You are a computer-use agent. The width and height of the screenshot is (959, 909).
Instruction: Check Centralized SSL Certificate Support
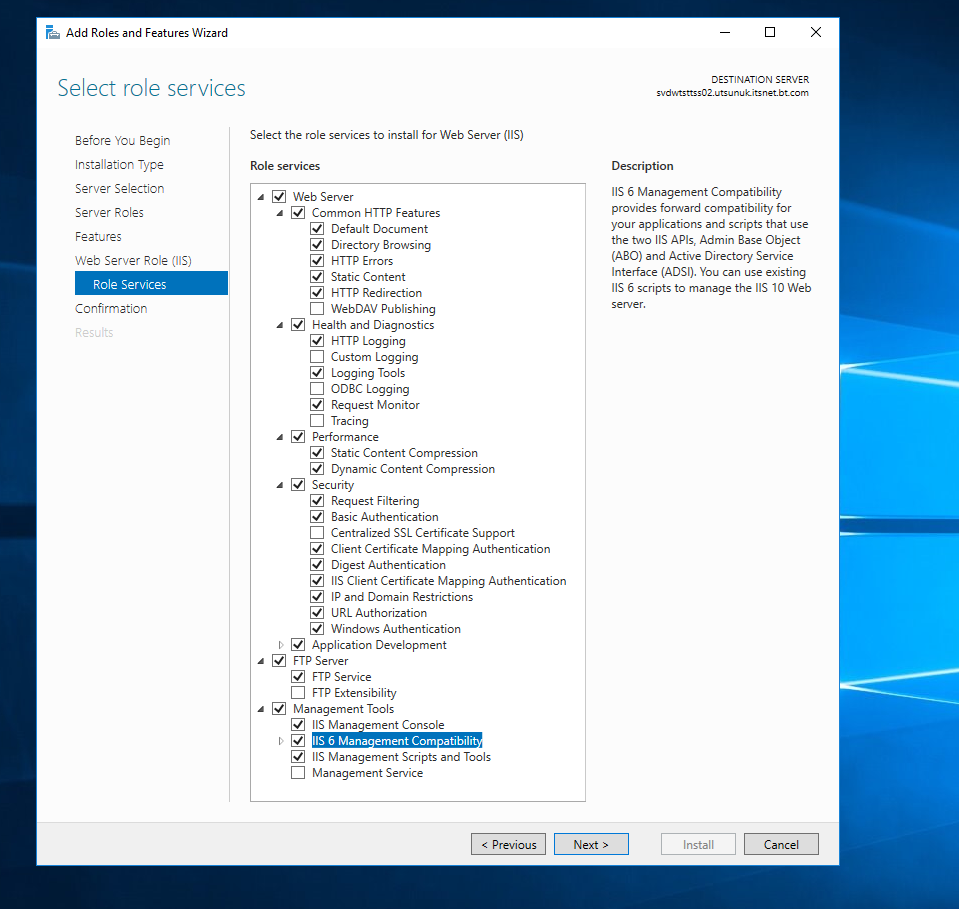[317, 533]
